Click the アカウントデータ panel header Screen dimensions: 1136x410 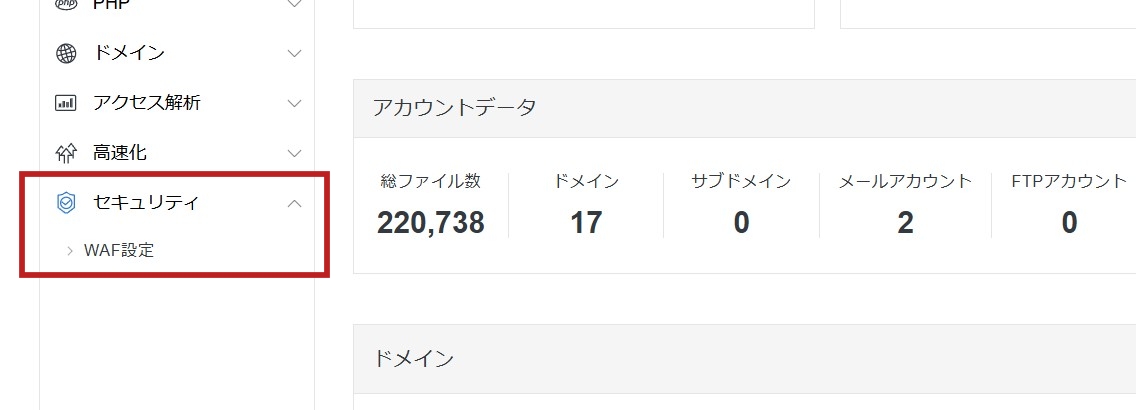pos(455,108)
